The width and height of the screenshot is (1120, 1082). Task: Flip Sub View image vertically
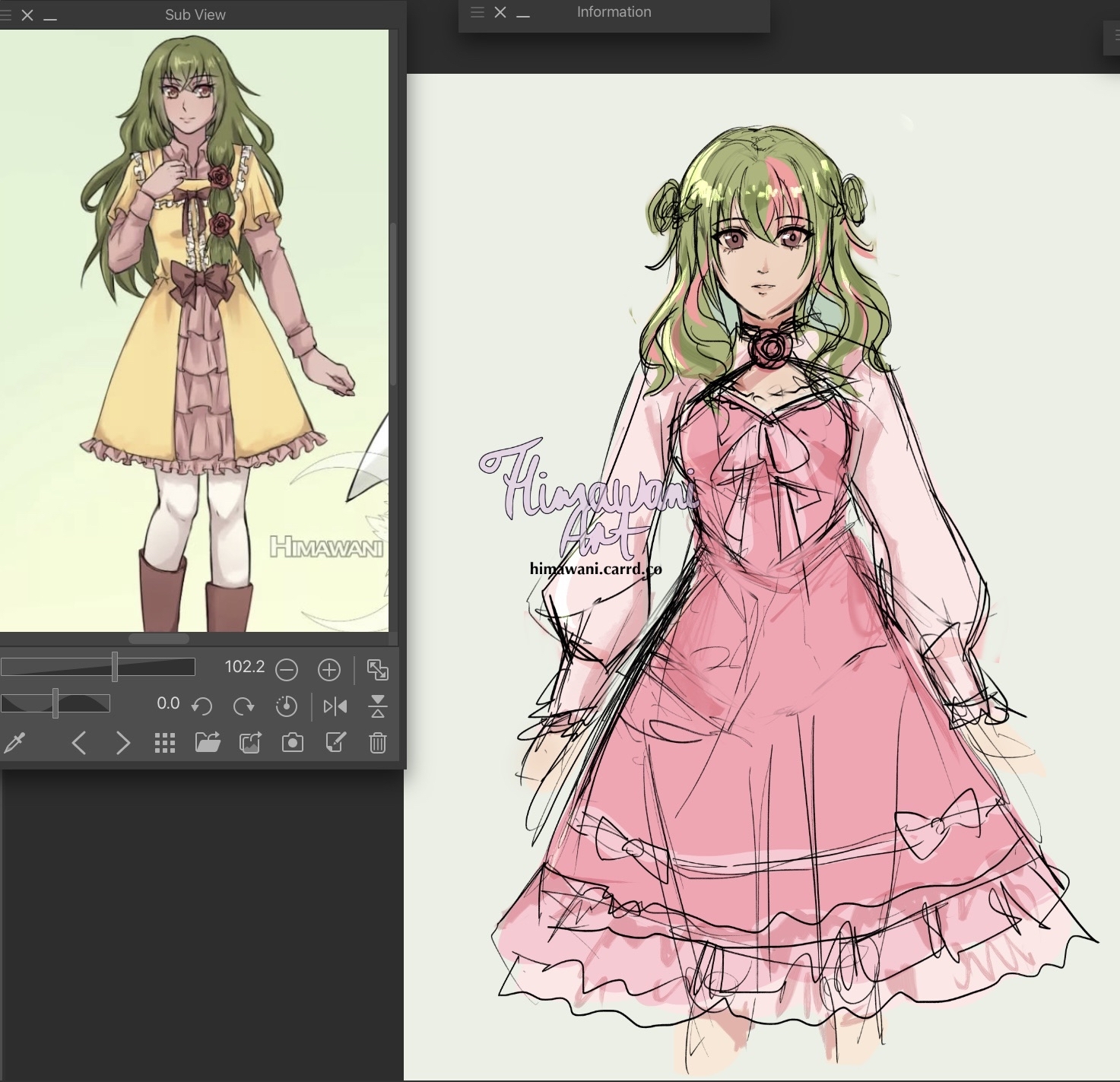tap(378, 706)
